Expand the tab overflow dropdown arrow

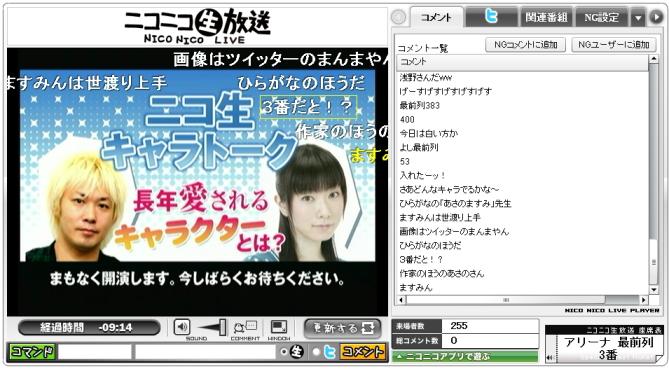click(x=638, y=18)
